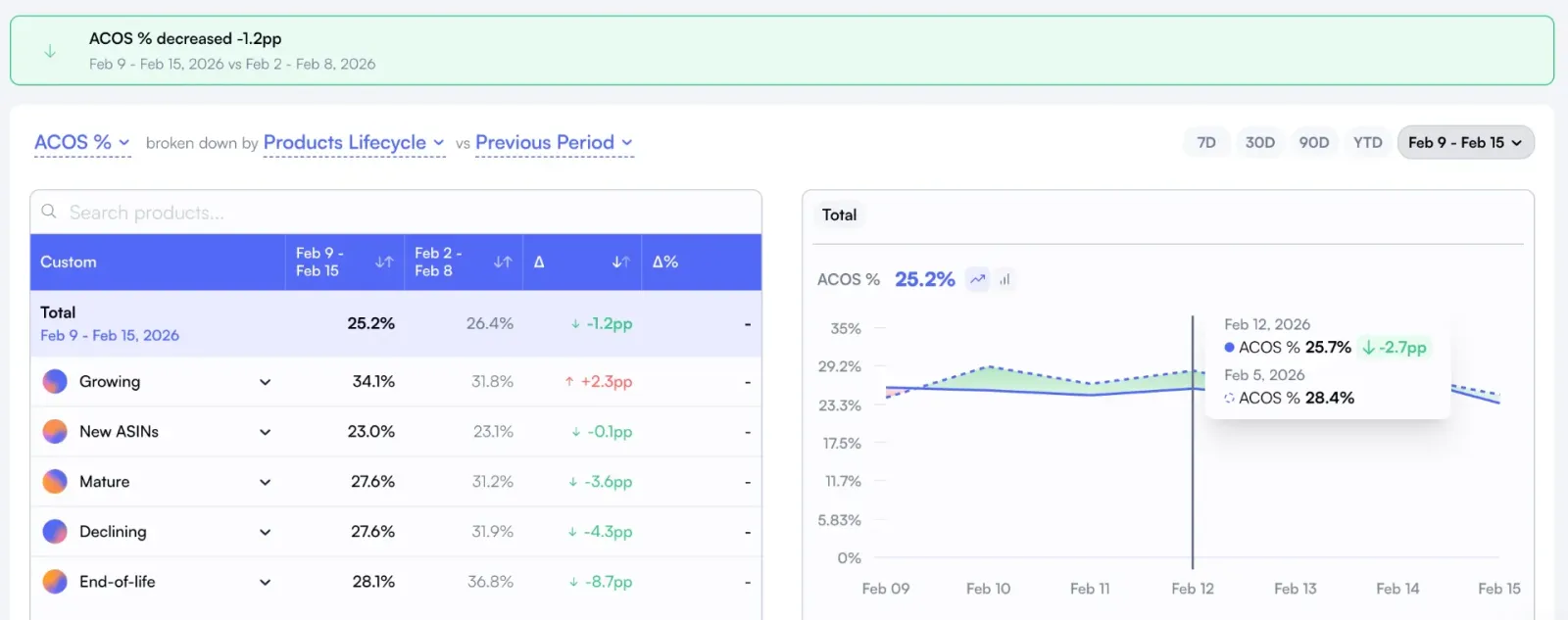The image size is (1568, 620).
Task: Click the End-of-life color icon
Action: pos(55,581)
